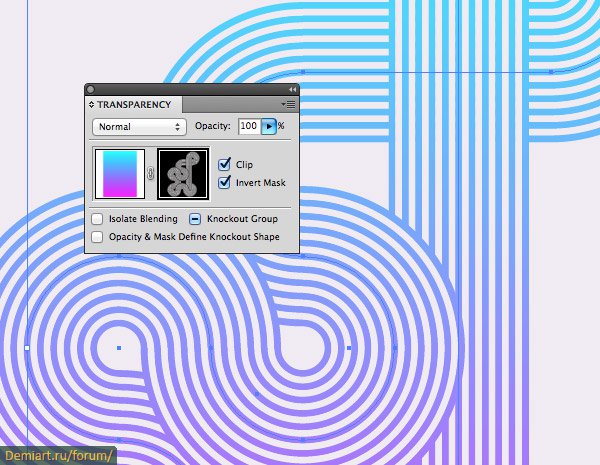Collapse the panel using double-arrow icon
This screenshot has width=600, height=465.
(292, 90)
